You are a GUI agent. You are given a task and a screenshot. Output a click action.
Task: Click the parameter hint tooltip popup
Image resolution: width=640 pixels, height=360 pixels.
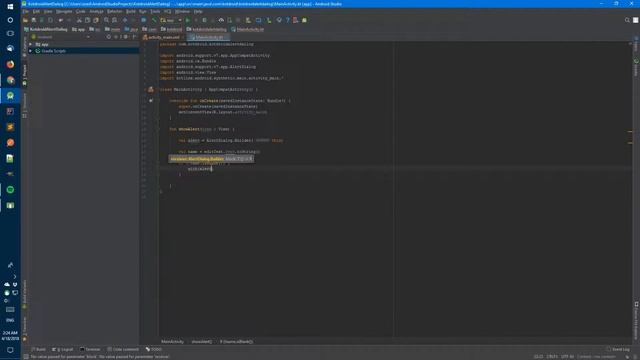pyautogui.click(x=211, y=159)
